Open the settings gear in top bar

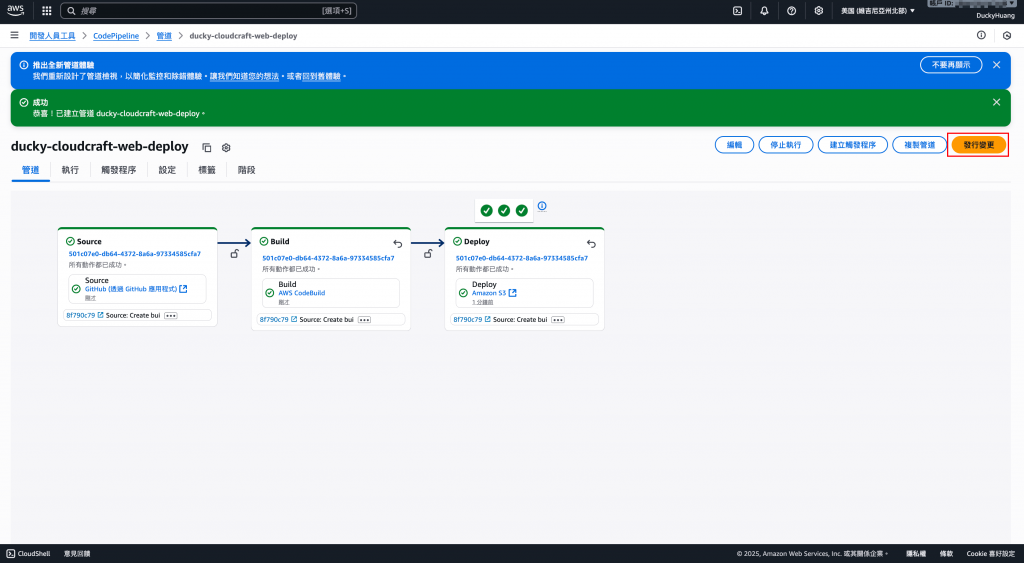coord(818,10)
